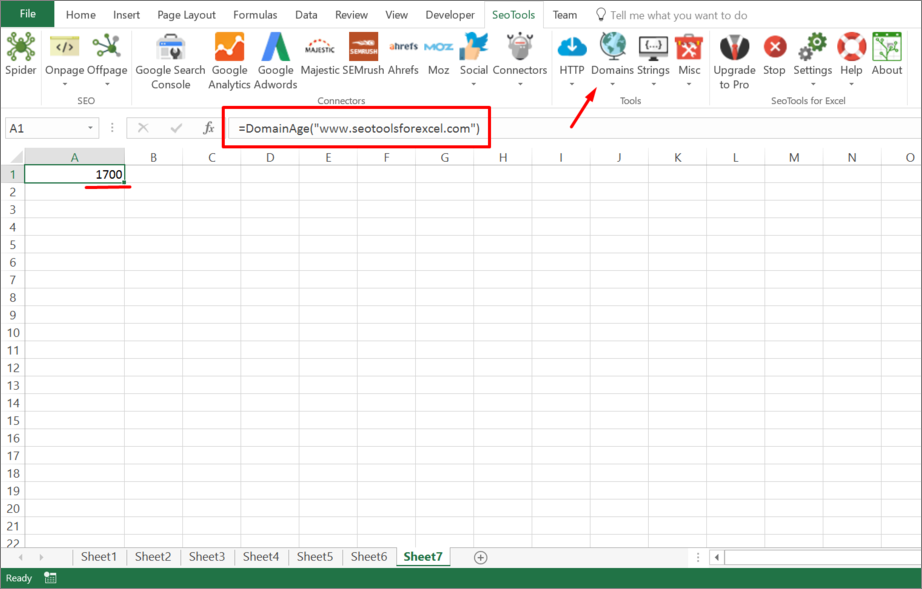This screenshot has width=922, height=589.
Task: Click the macro record button in status bar
Action: (49, 577)
